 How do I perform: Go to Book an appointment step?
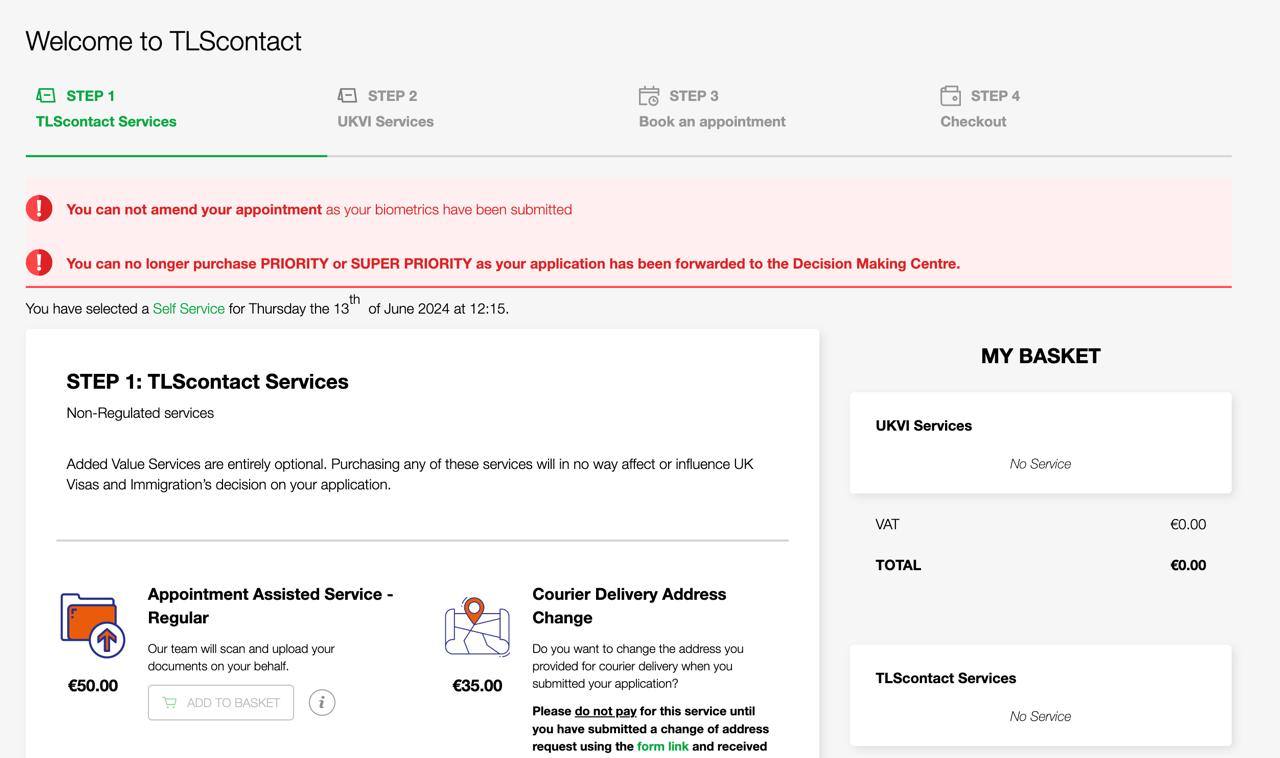click(712, 121)
